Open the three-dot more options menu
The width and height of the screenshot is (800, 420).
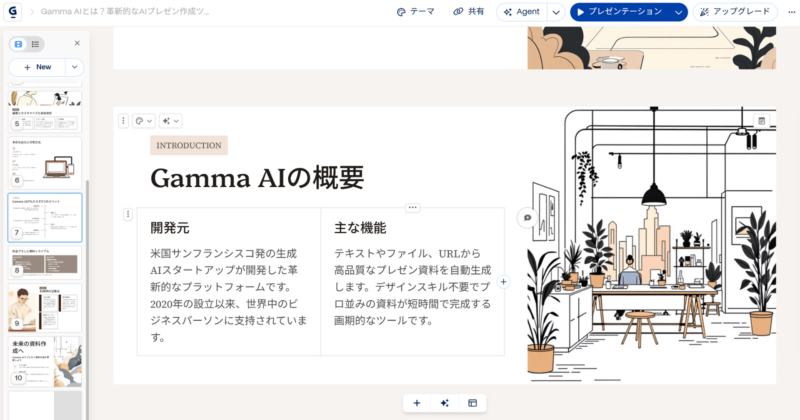click(791, 12)
